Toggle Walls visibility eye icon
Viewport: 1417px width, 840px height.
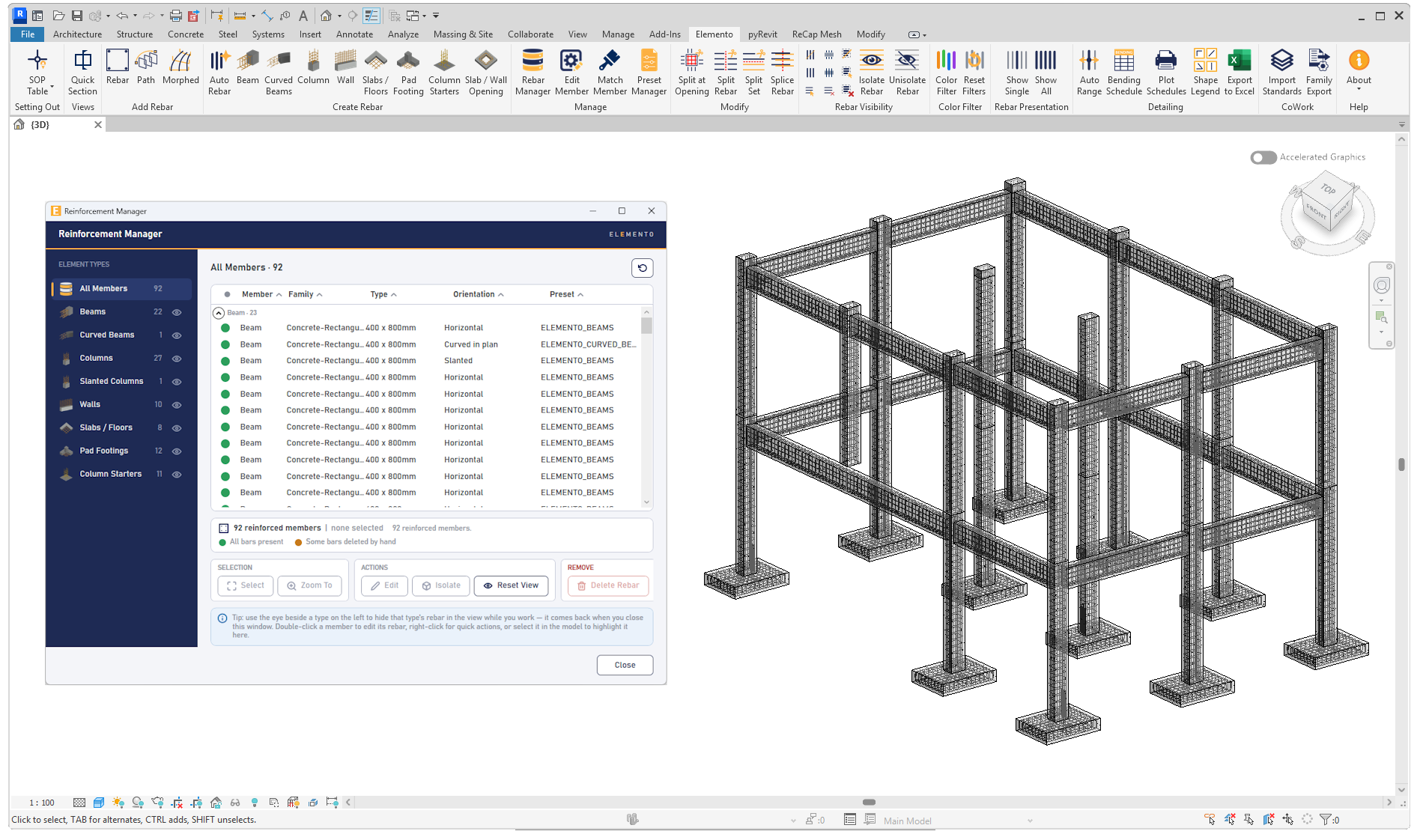click(177, 405)
